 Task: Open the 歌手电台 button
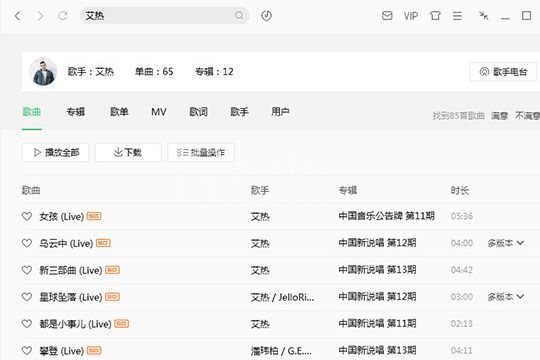click(x=503, y=72)
